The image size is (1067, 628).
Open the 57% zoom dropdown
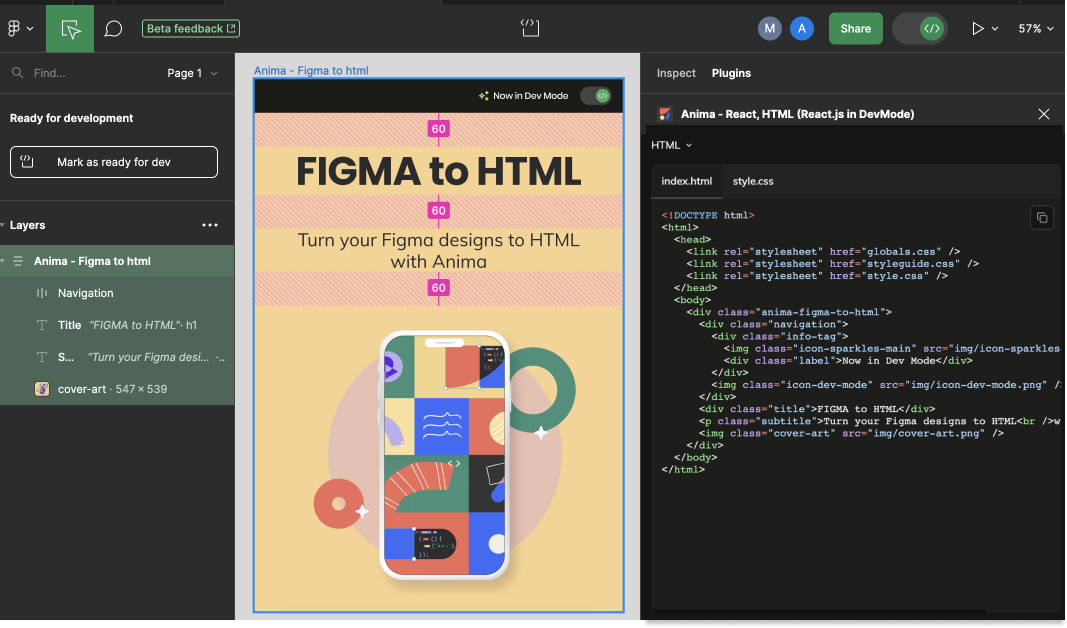[x=1036, y=29]
